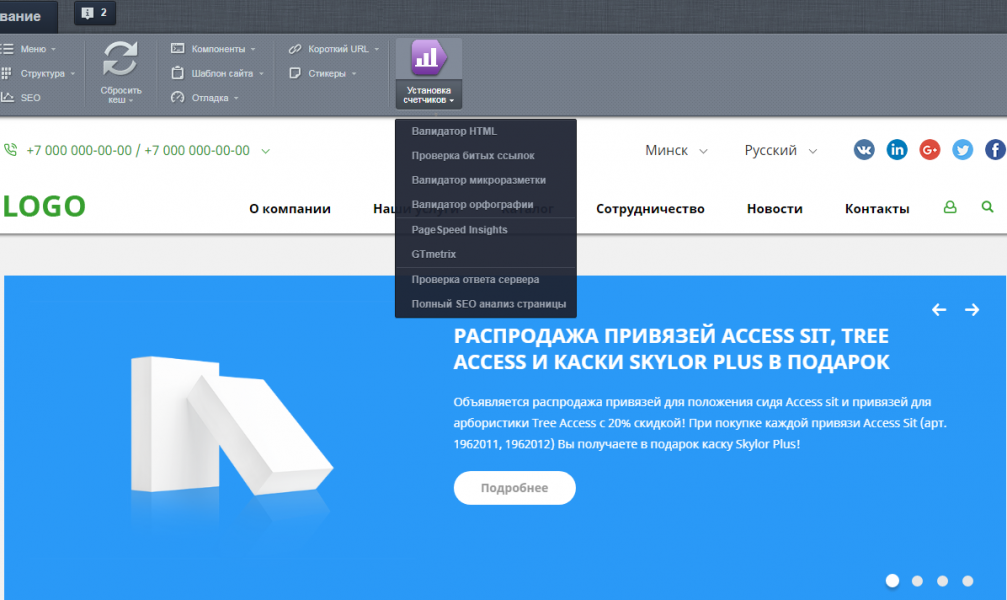This screenshot has height=600, width=1007.
Task: Select Валидатор HTML menu entry
Action: (486, 131)
